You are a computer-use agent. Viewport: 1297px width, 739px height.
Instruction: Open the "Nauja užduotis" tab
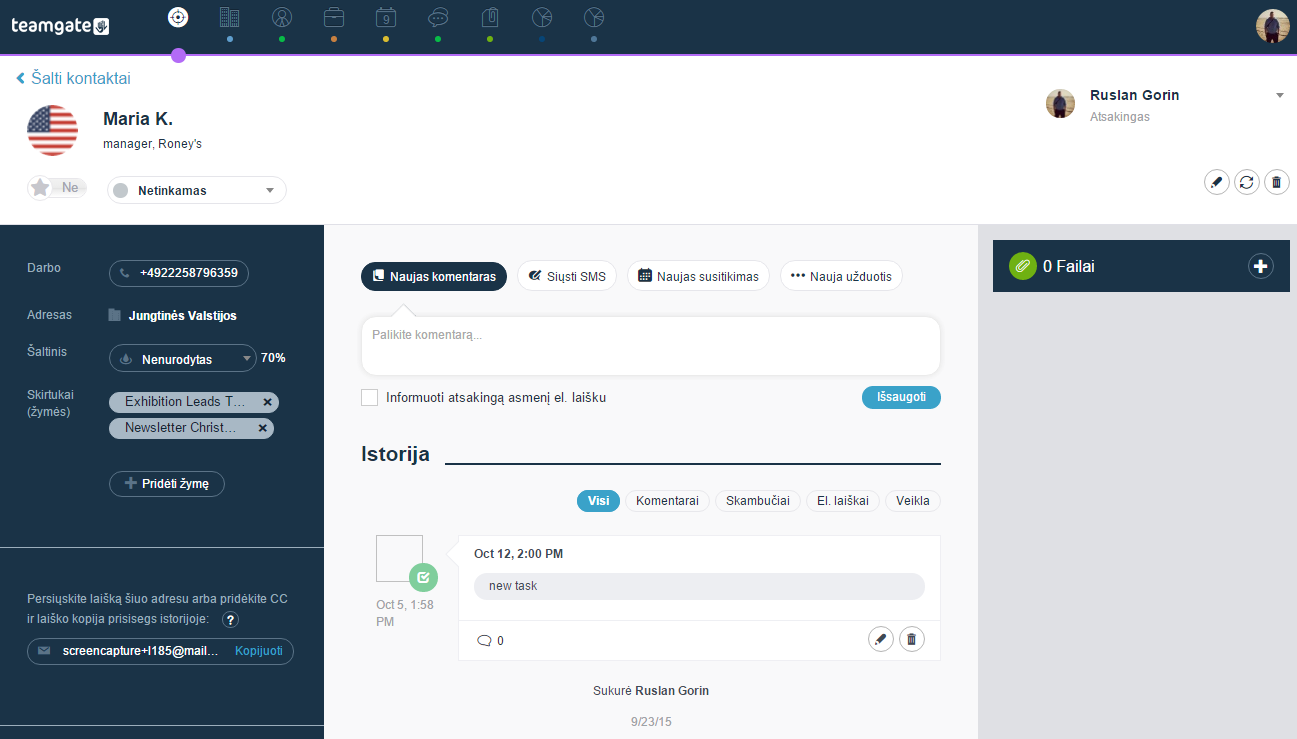pyautogui.click(x=841, y=276)
